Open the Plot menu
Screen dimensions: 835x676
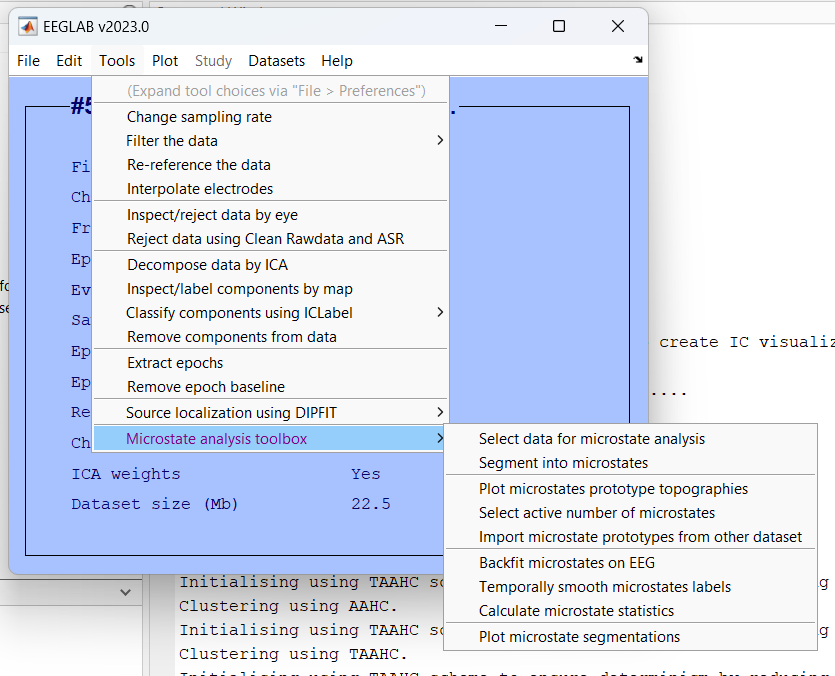tap(165, 61)
